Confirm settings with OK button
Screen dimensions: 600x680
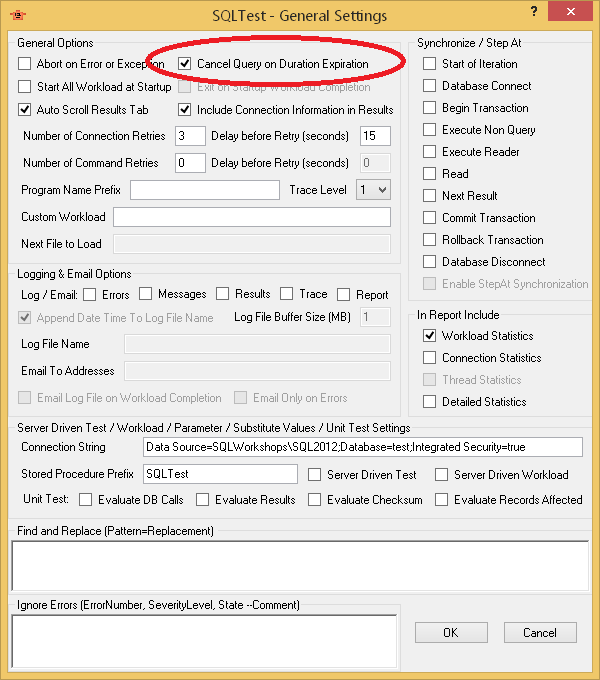[451, 633]
